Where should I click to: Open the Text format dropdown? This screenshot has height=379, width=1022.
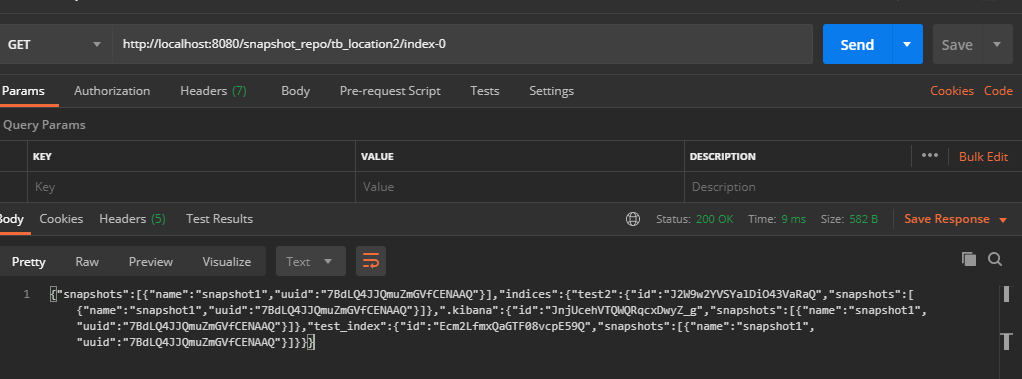point(310,262)
